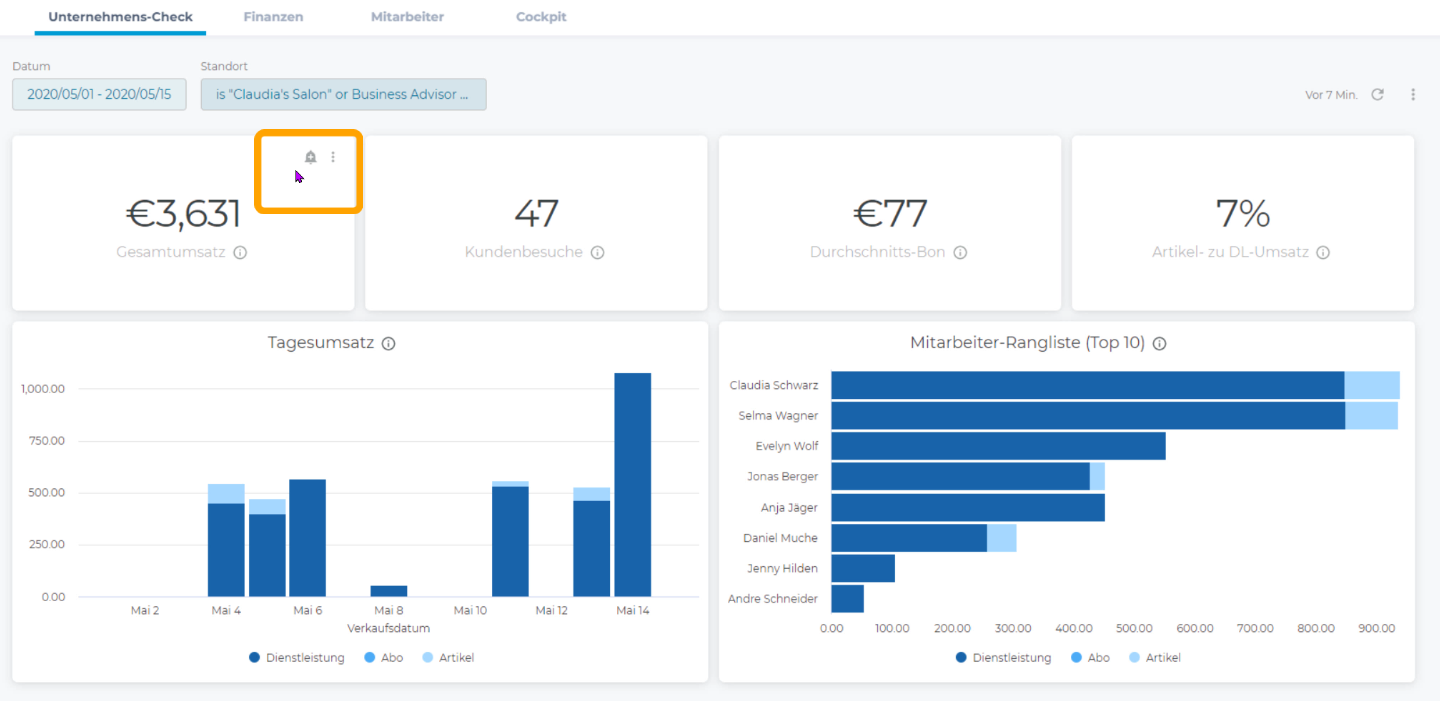
Task: Toggle Abo legend in Tagesumsatz chart
Action: (383, 658)
